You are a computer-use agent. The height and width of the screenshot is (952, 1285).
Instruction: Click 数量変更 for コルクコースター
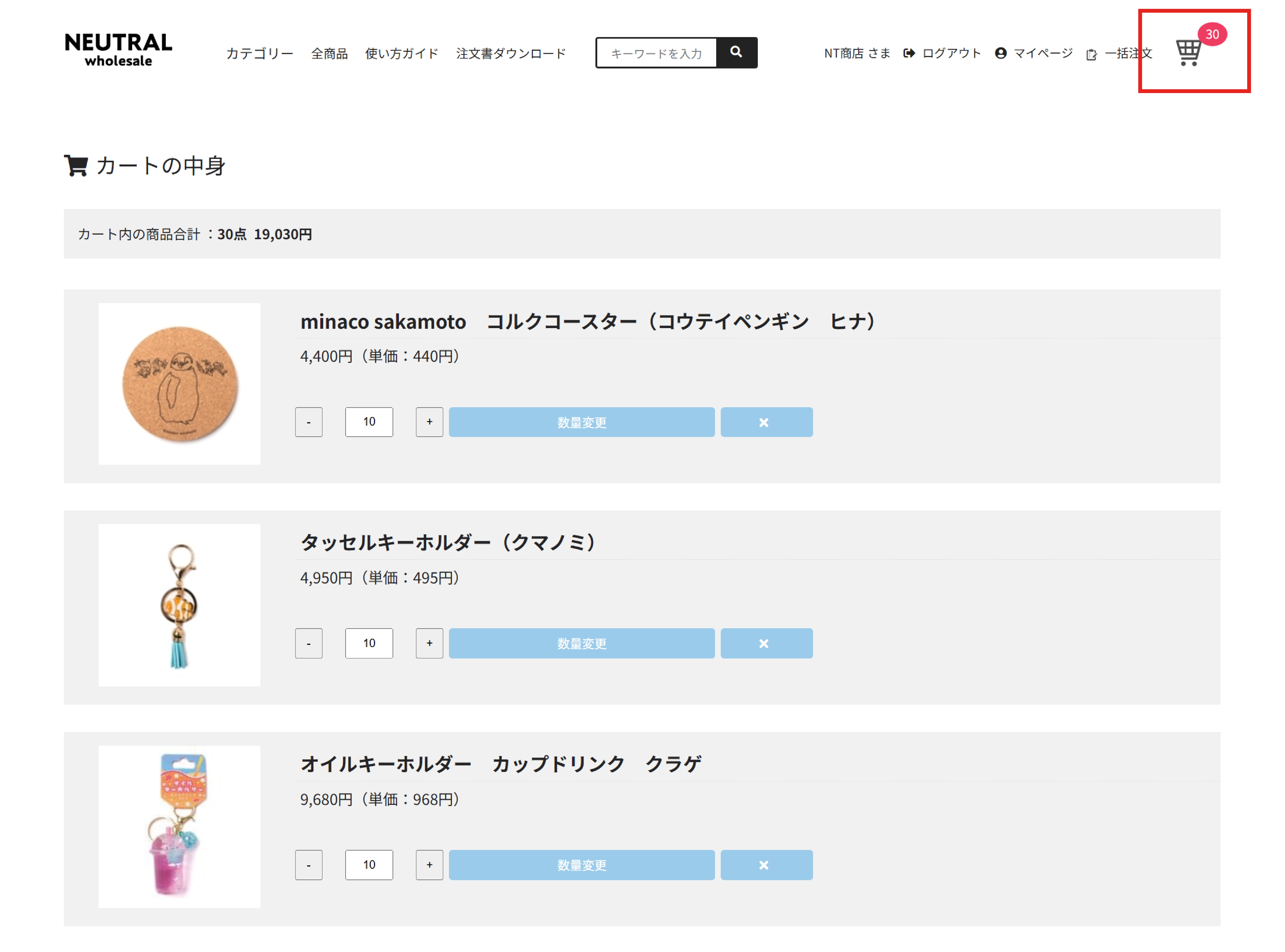[x=582, y=422]
